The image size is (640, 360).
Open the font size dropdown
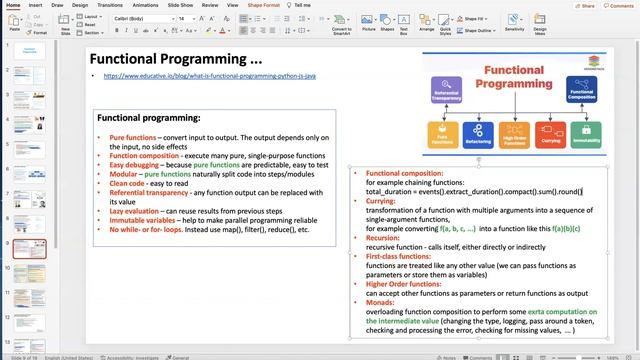[194, 19]
